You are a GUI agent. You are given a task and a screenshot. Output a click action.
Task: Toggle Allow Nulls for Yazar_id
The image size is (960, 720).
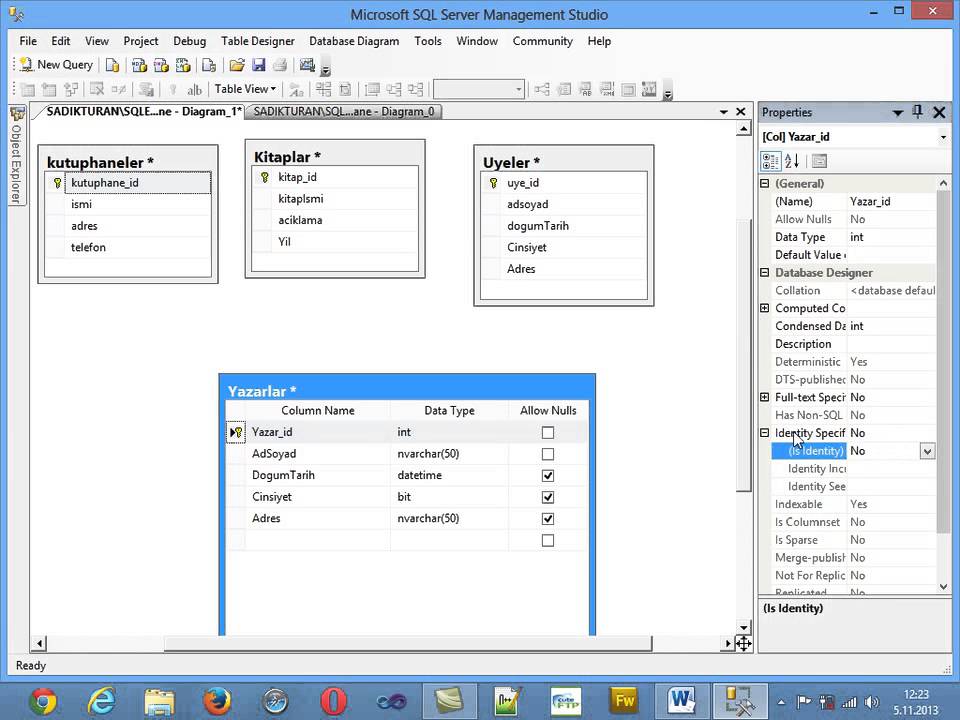(548, 433)
